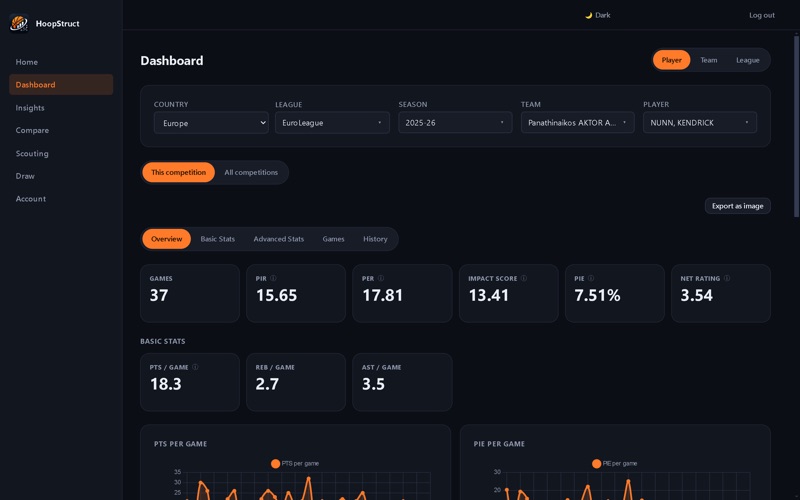Open Account in the sidebar

pyautogui.click(x=61, y=198)
